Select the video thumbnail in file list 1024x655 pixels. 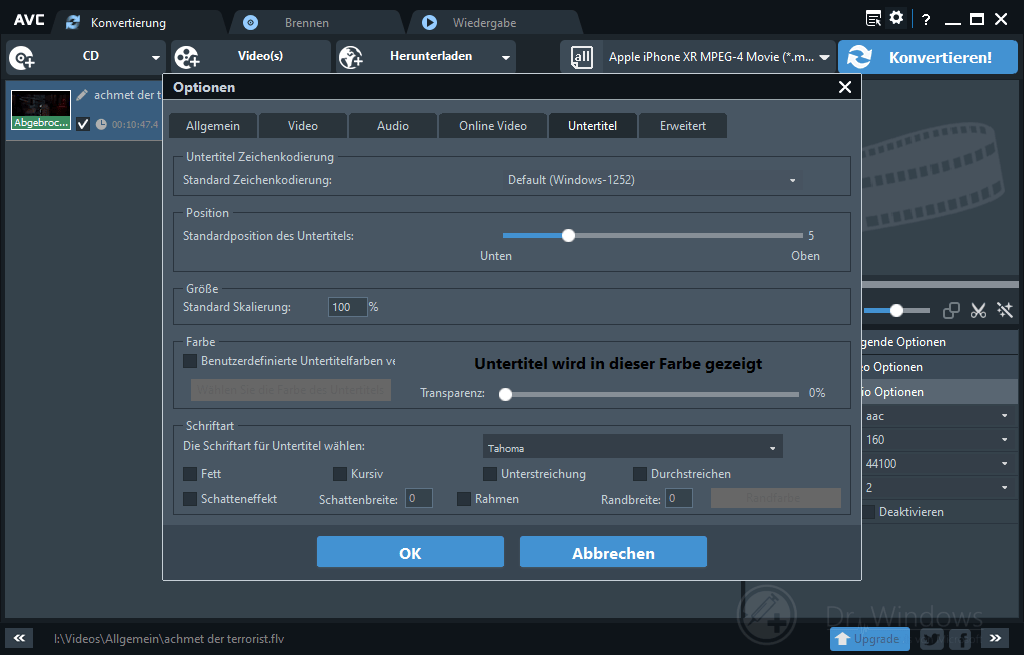coord(41,110)
